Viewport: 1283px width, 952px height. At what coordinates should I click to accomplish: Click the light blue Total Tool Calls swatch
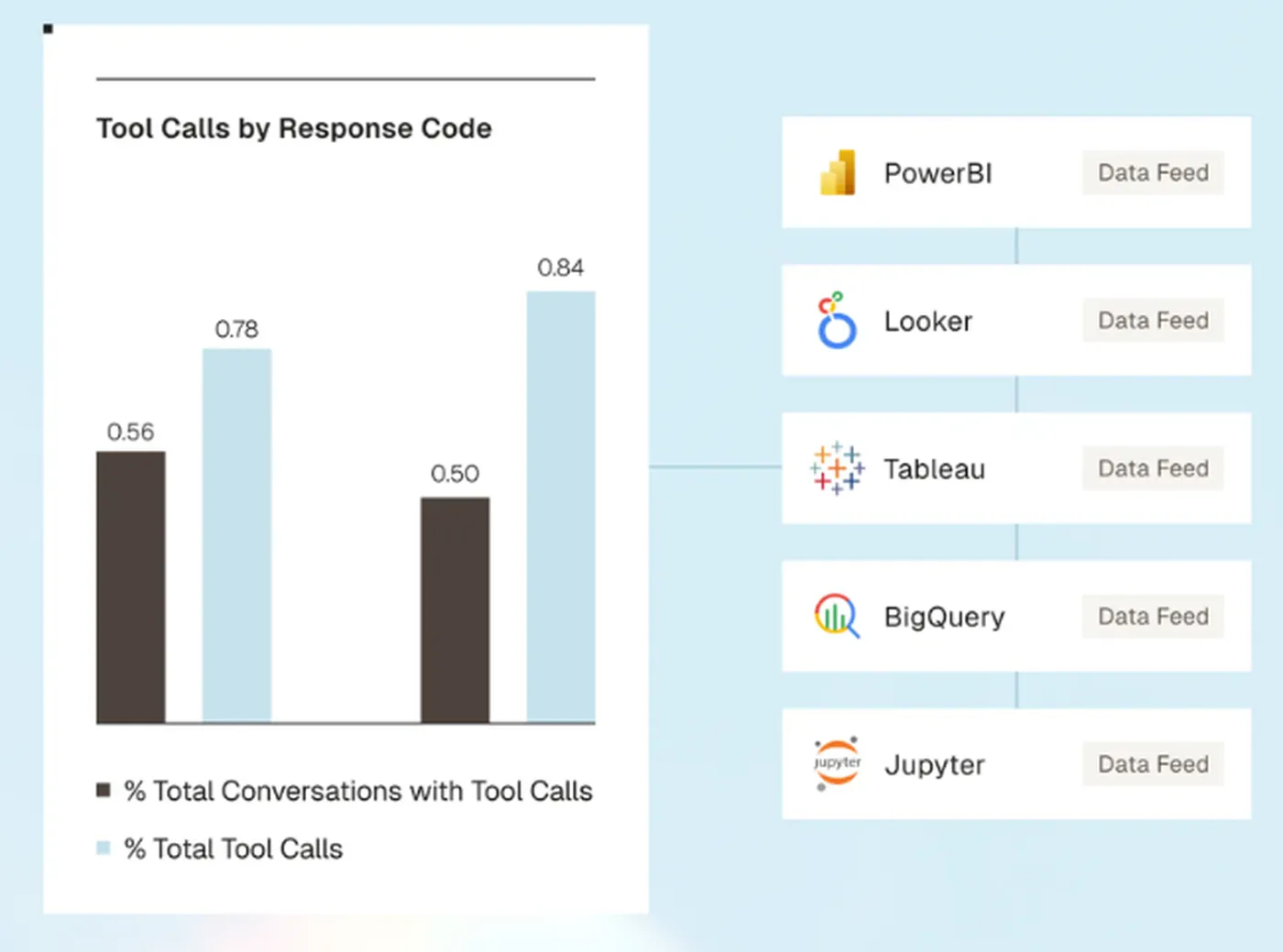[104, 848]
